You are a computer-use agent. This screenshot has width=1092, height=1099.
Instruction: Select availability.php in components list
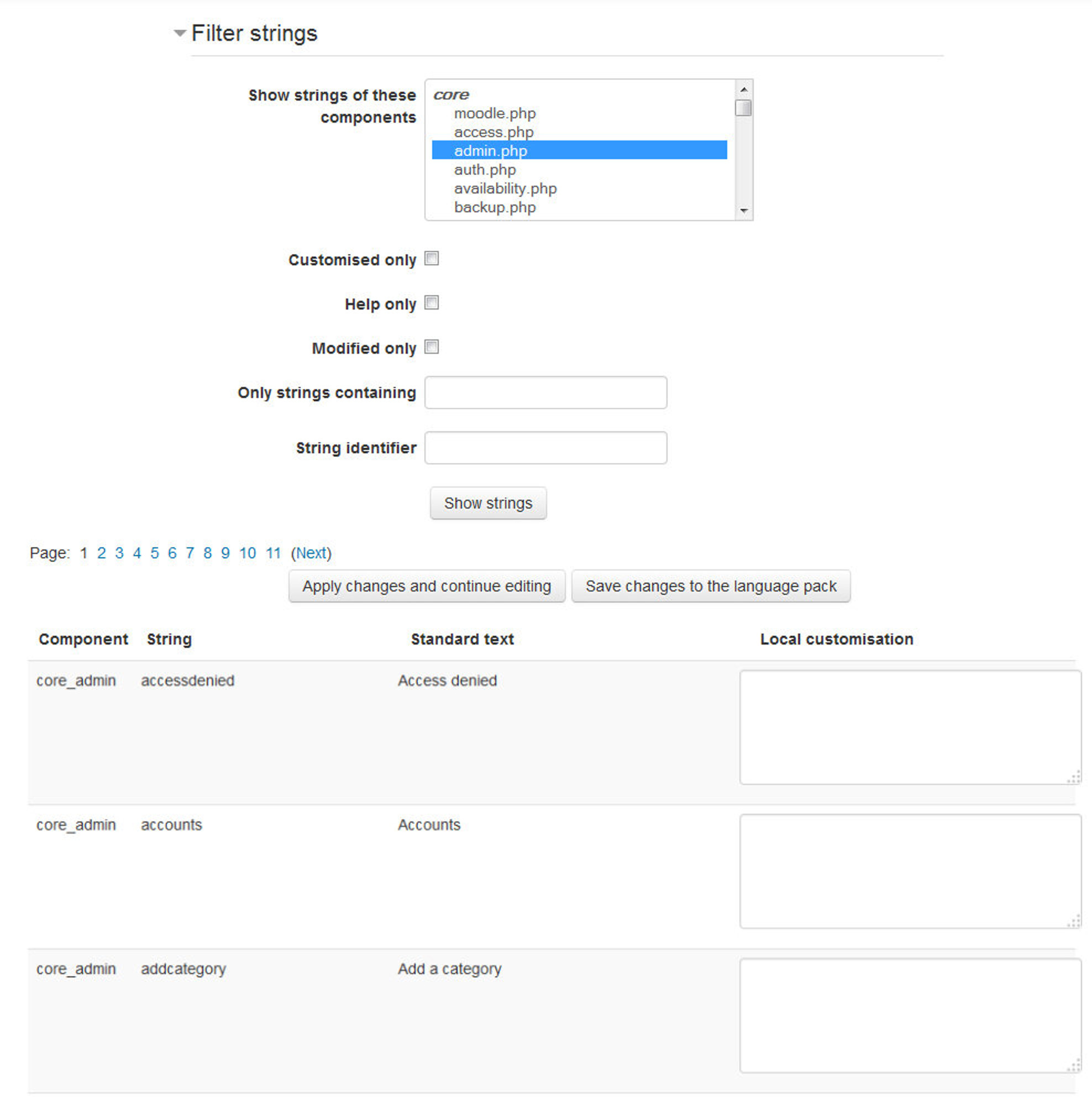coord(505,189)
